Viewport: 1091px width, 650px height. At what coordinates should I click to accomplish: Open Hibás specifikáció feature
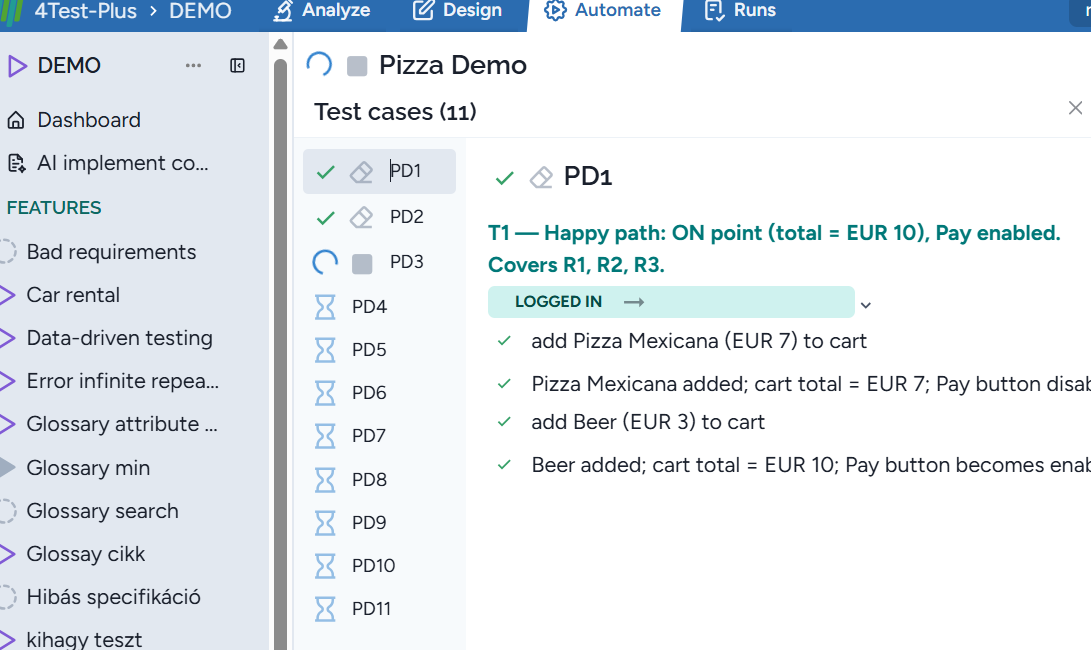click(x=113, y=597)
